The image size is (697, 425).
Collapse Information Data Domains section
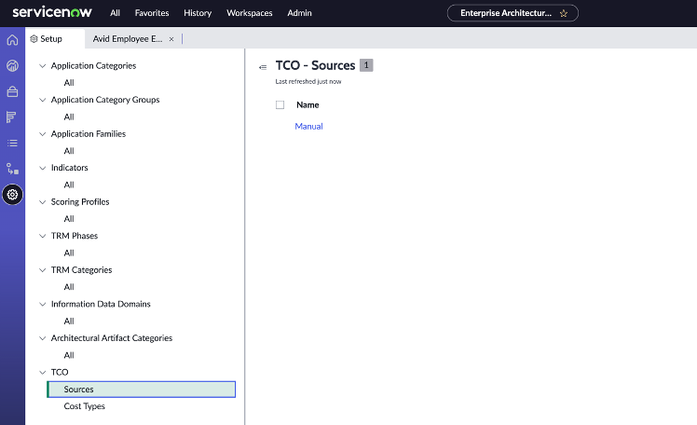pyautogui.click(x=43, y=304)
